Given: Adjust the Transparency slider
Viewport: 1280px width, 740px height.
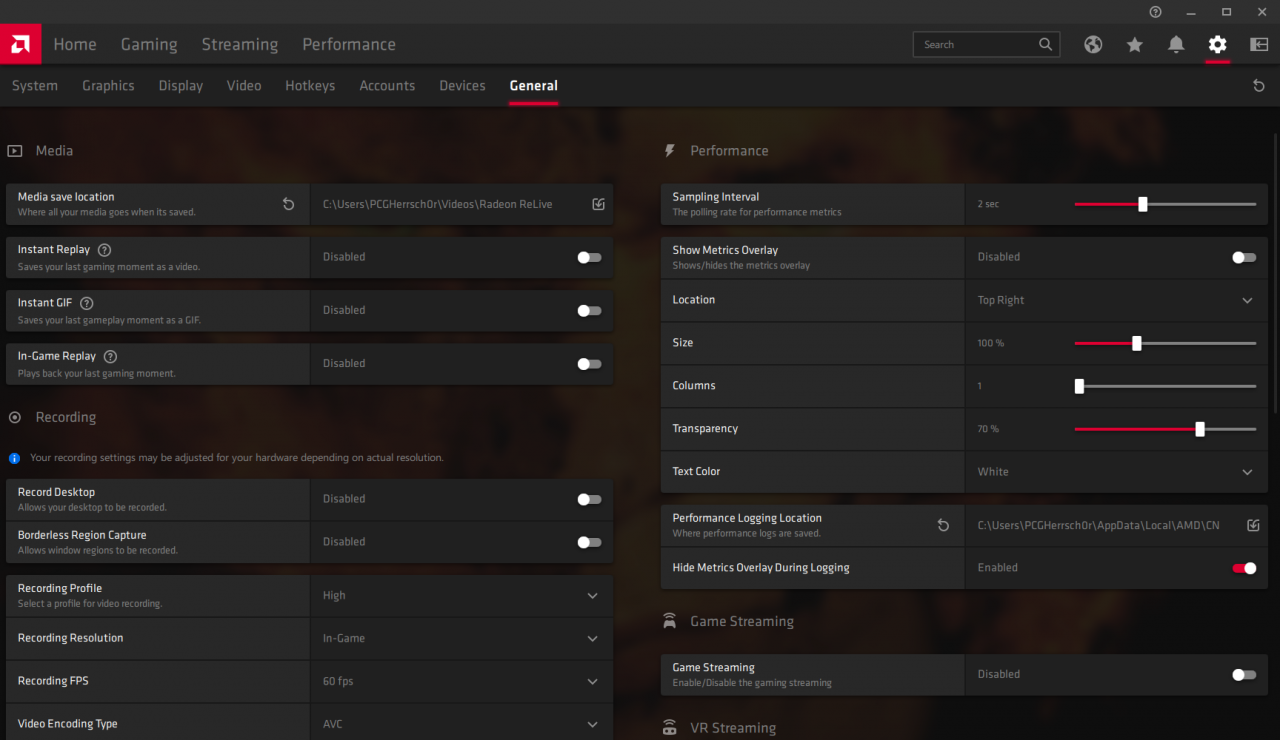Looking at the screenshot, I should point(1165,429).
